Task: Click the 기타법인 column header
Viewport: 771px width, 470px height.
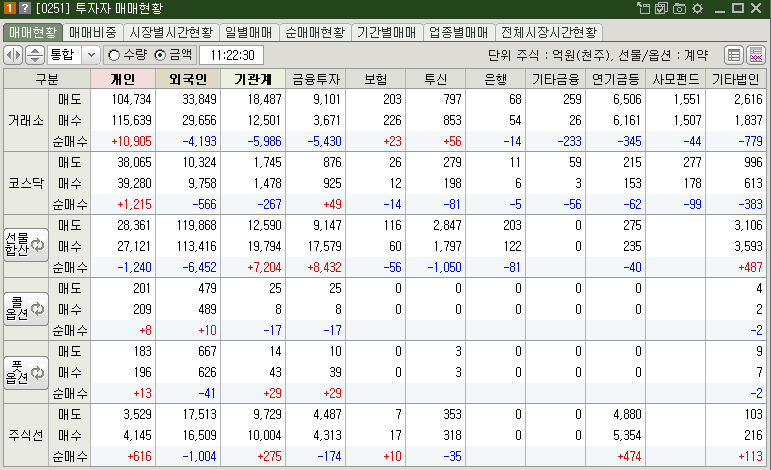Action: pyautogui.click(x=736, y=79)
